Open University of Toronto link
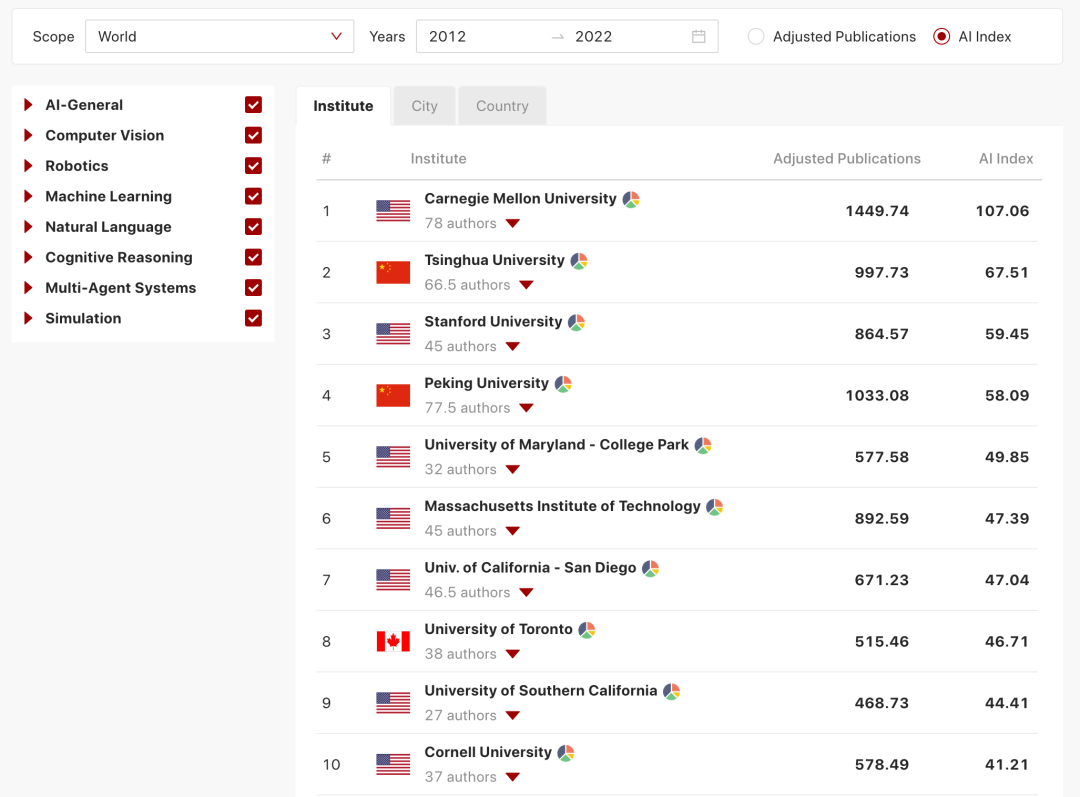Screen dimensions: 1080x797 tap(498, 629)
